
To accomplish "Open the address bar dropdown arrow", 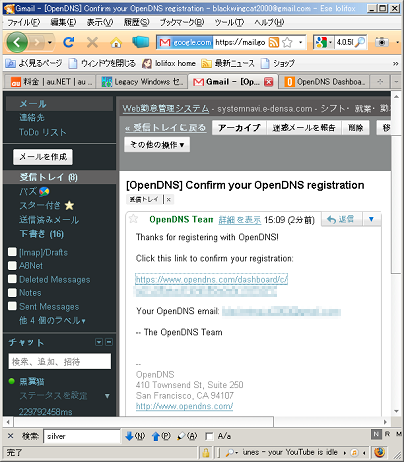I will pos(301,42).
